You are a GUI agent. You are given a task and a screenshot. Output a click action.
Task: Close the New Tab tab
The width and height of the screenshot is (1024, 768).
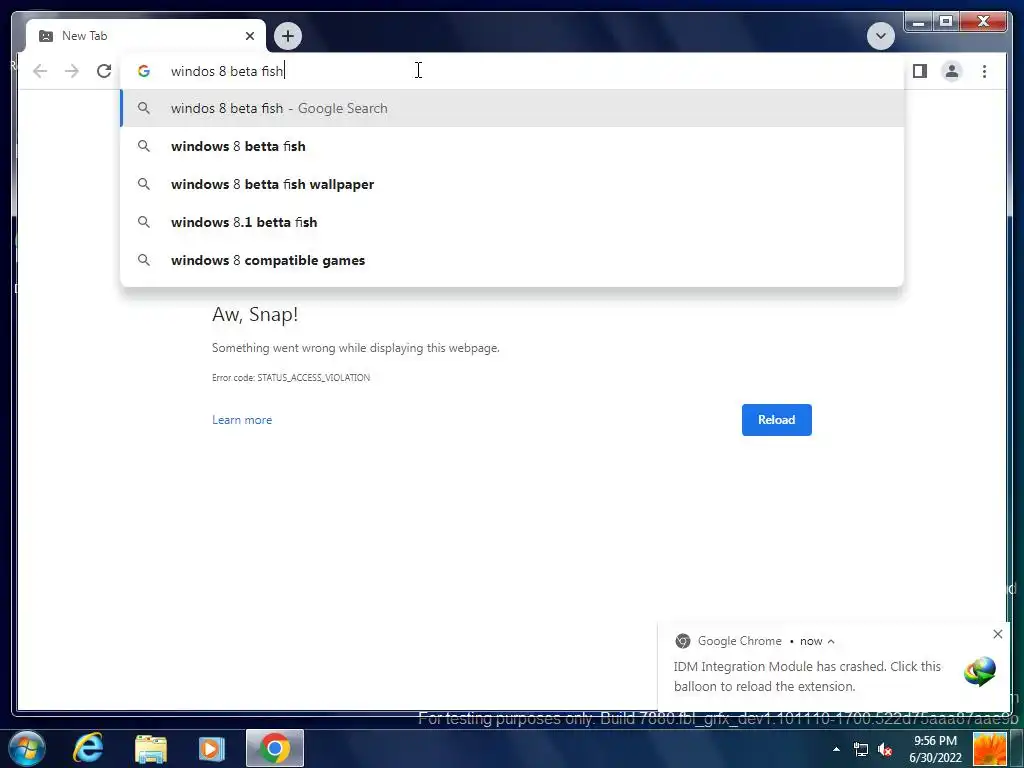(x=249, y=36)
